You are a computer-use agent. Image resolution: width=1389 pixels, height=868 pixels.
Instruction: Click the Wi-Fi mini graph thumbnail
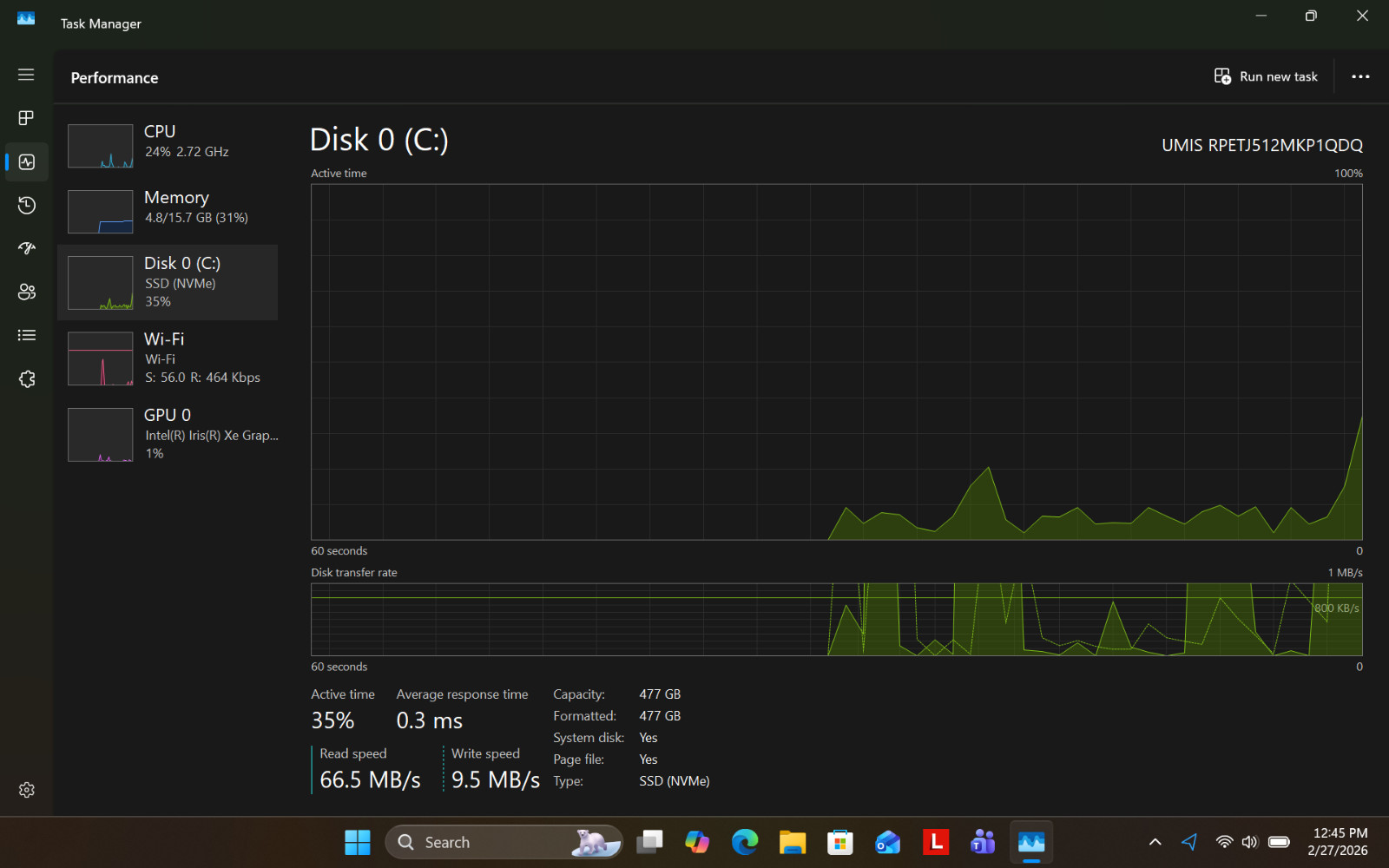pyautogui.click(x=101, y=358)
